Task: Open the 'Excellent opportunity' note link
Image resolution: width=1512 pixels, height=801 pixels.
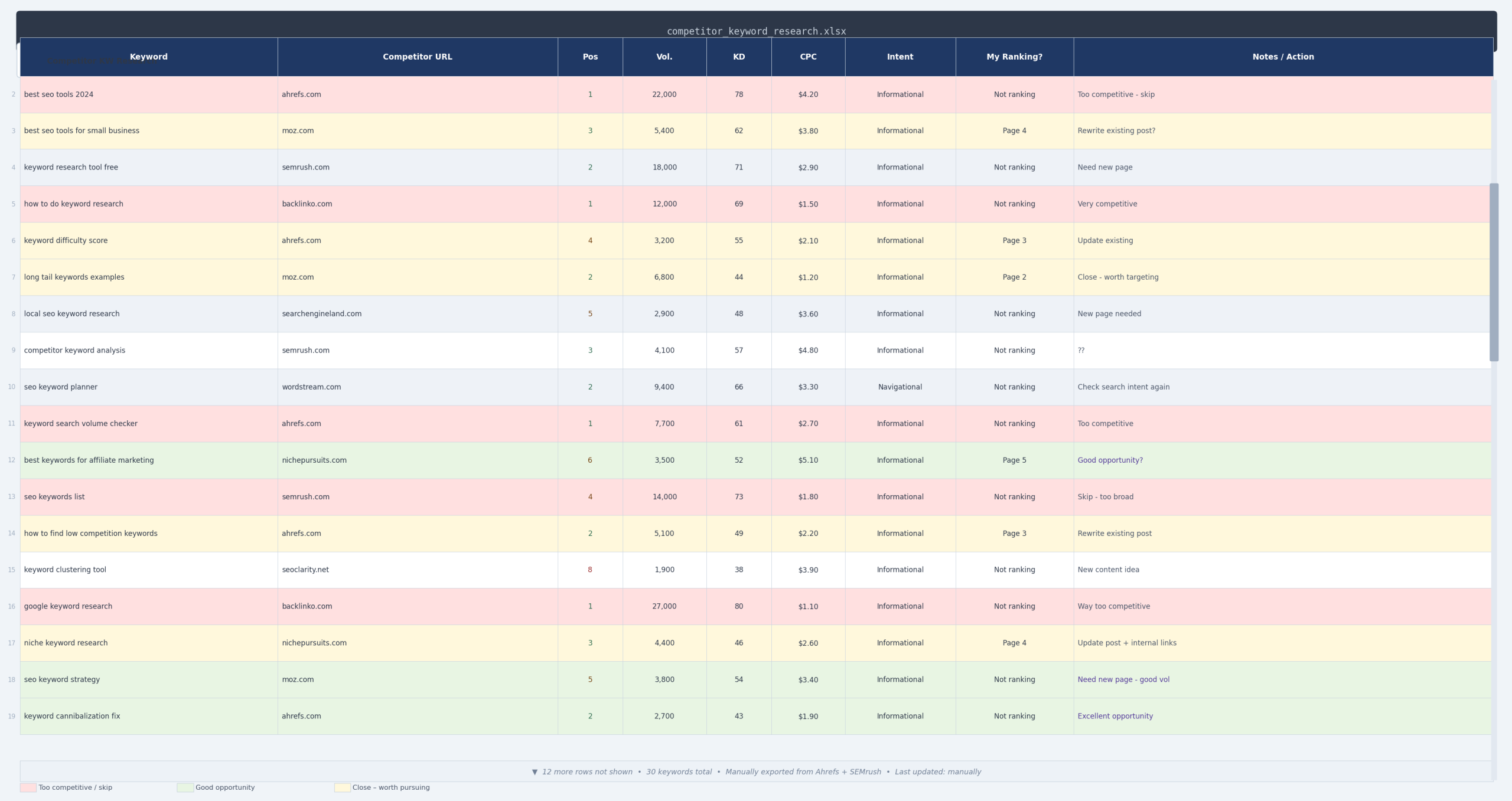Action: pos(1115,716)
